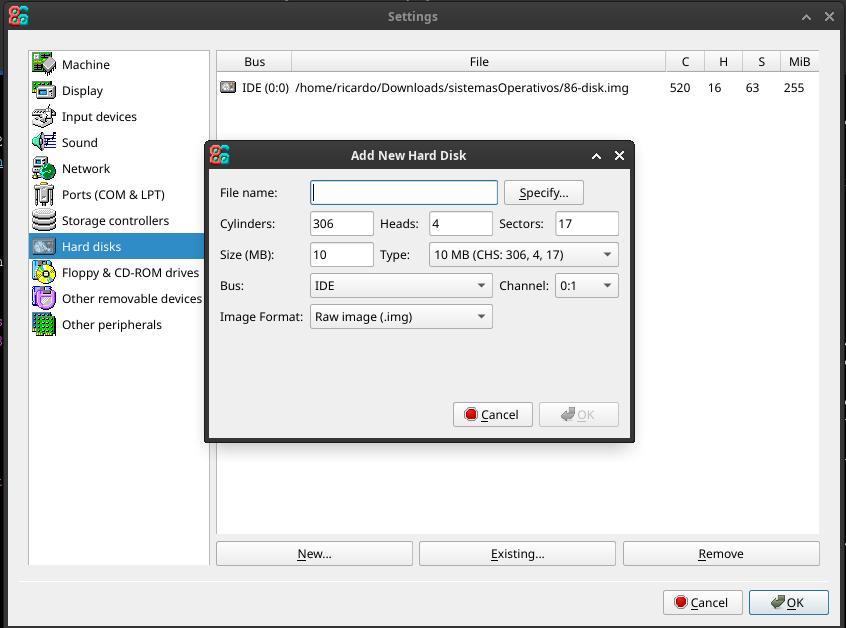Click the Other removable devices icon
Image resolution: width=846 pixels, height=628 pixels.
click(x=44, y=298)
